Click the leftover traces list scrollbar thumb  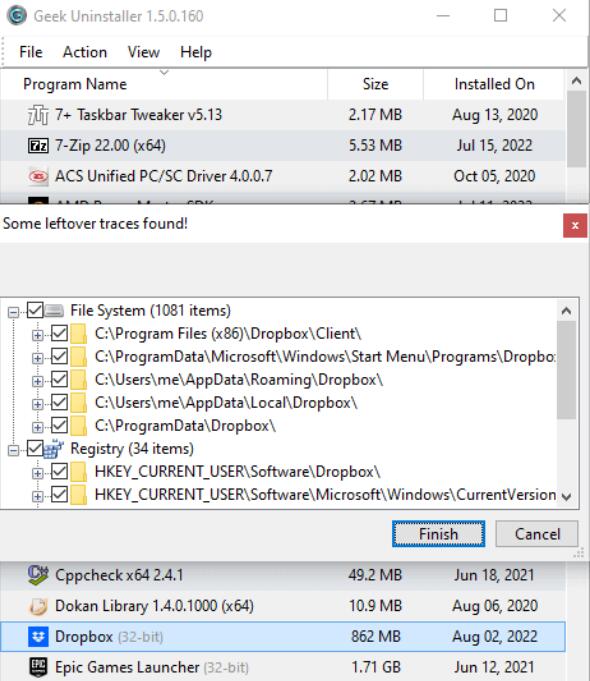pyautogui.click(x=566, y=370)
